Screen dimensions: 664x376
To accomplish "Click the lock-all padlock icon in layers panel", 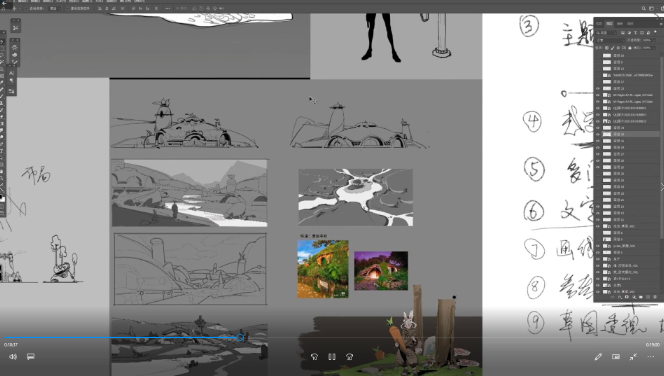I will pyautogui.click(x=630, y=48).
